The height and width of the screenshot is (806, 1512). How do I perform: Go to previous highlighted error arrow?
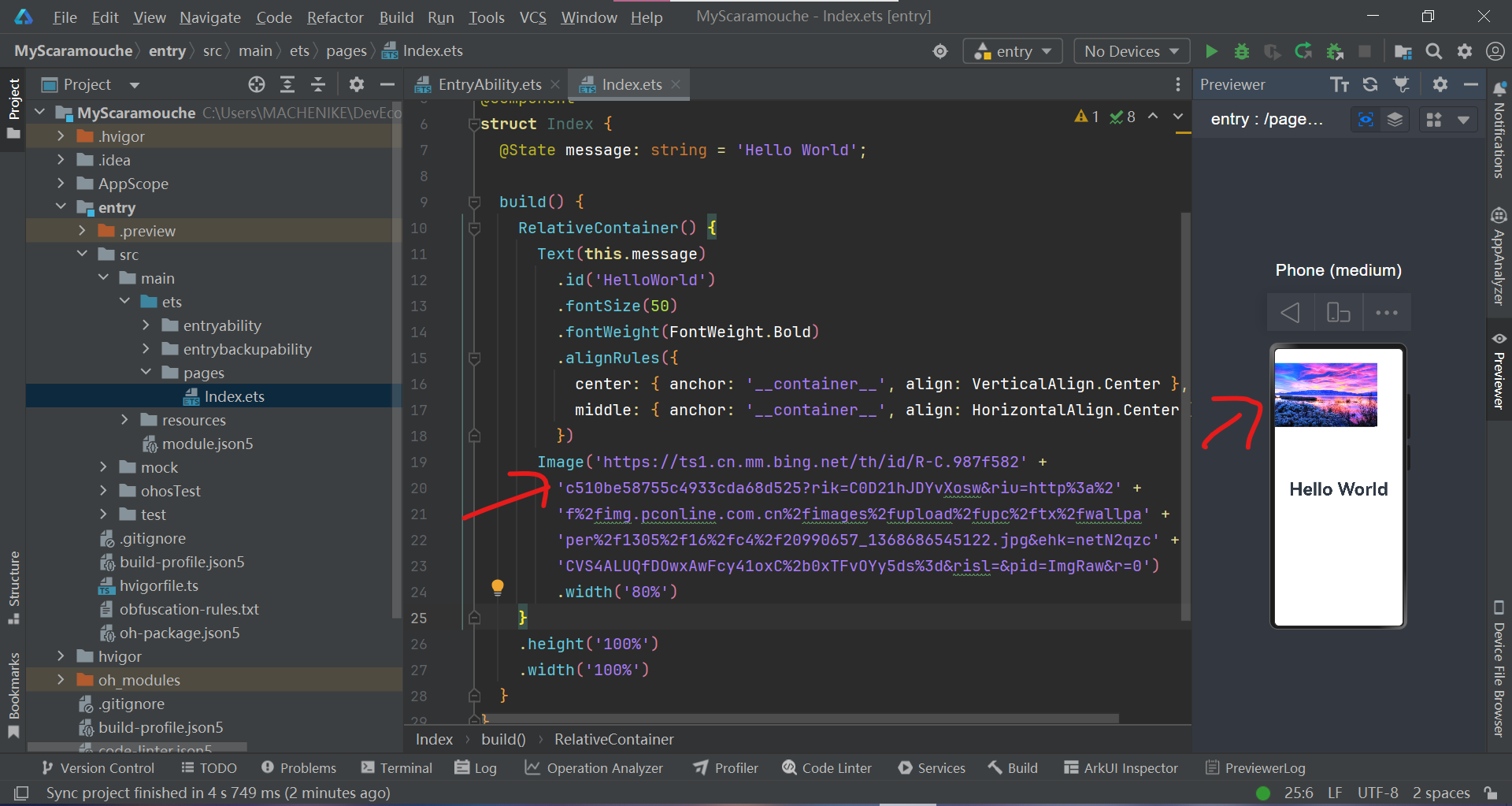tap(1153, 117)
